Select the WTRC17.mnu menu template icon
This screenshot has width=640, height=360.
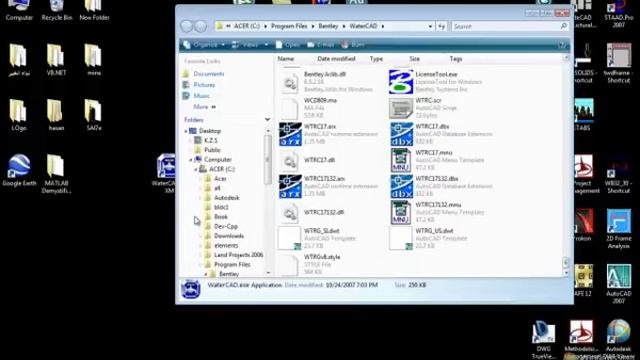click(x=401, y=160)
